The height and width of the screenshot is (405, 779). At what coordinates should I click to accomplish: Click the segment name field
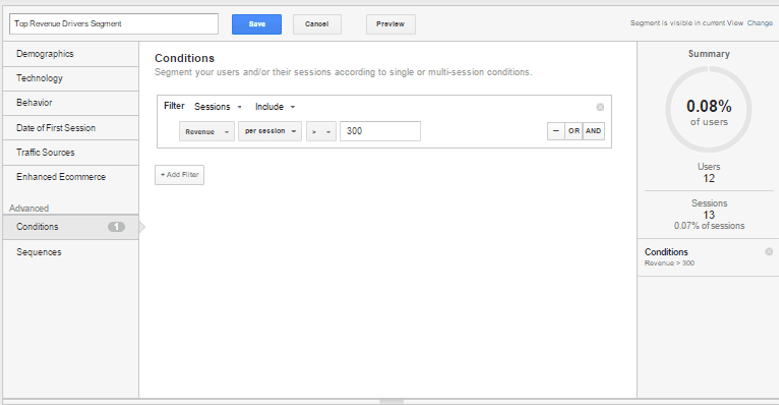pos(114,24)
